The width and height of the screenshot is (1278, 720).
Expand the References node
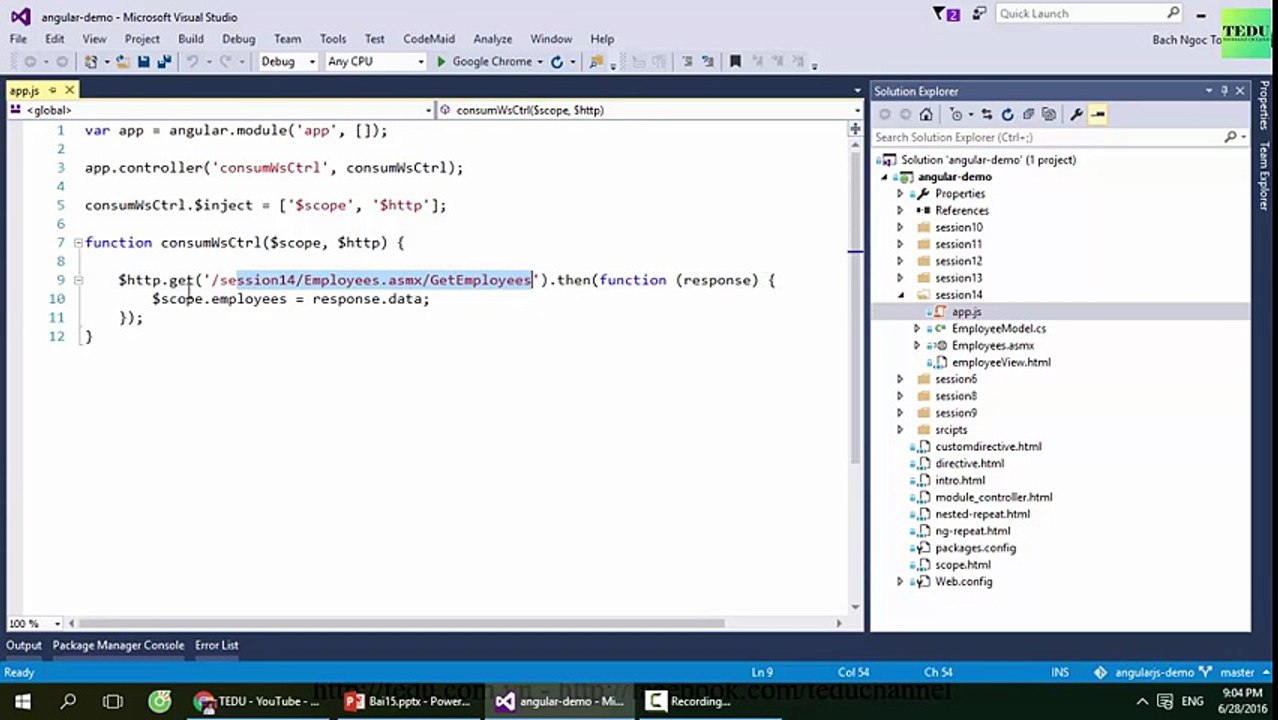pos(900,210)
